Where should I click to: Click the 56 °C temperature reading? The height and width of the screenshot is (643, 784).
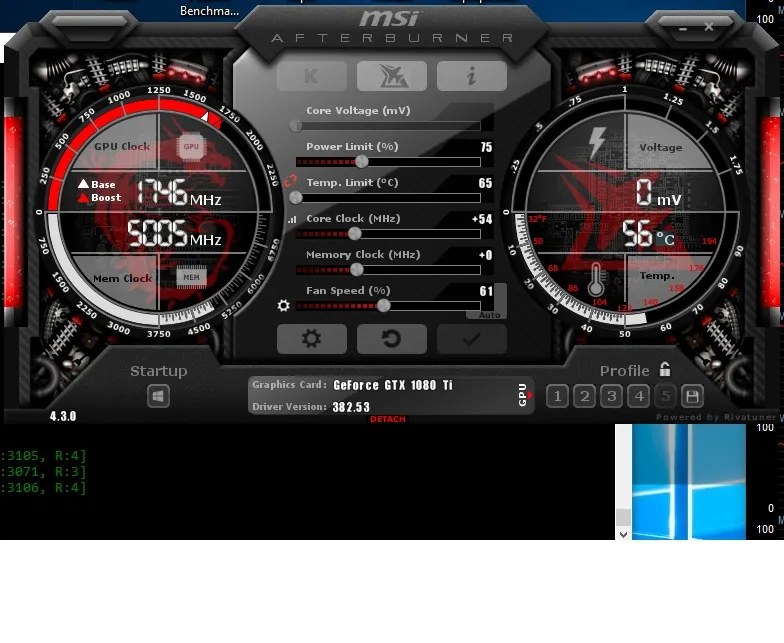(648, 234)
